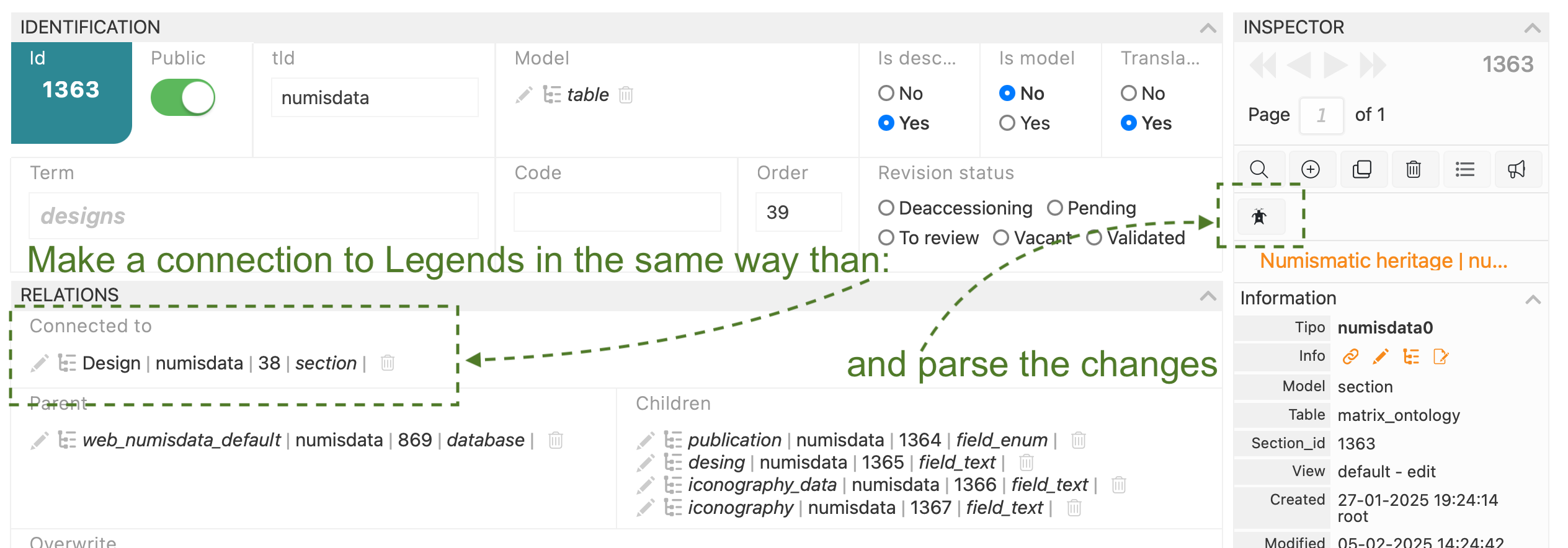The width and height of the screenshot is (1568, 548).
Task: Click the orange tree icon in Info row
Action: tap(1411, 356)
